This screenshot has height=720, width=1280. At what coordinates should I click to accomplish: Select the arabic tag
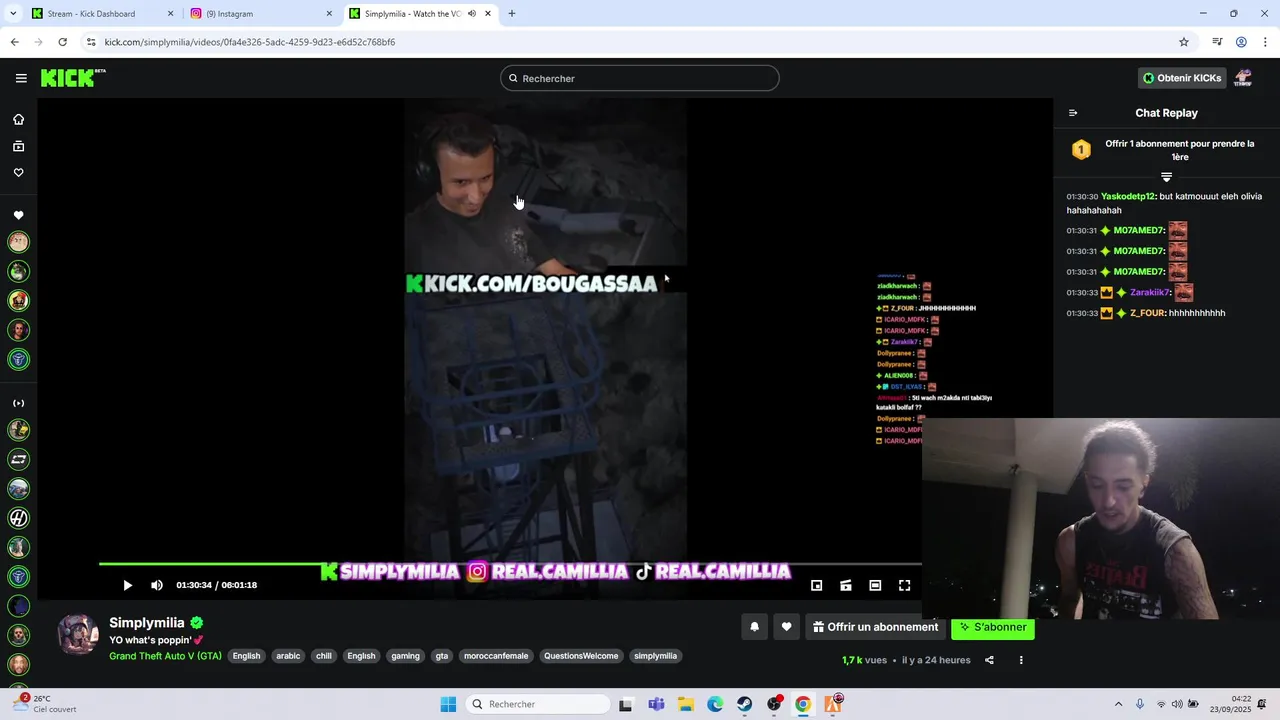288,656
